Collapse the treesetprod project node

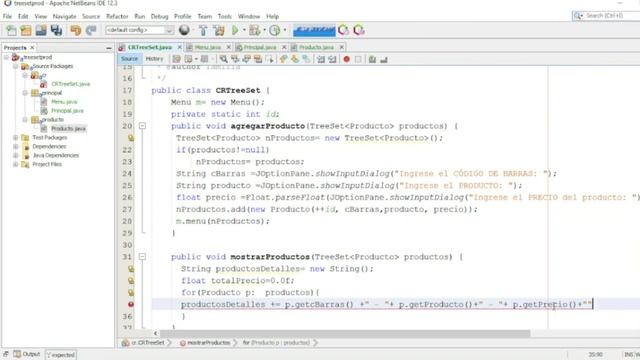tap(6, 57)
